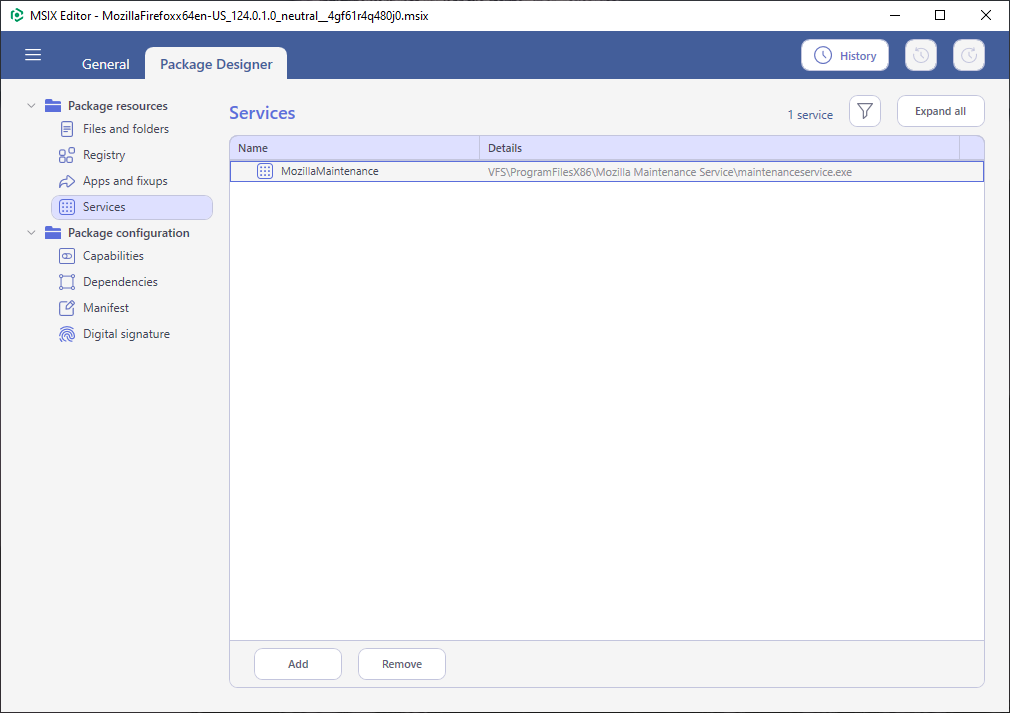Click the Services grid icon in sidebar

tap(66, 207)
